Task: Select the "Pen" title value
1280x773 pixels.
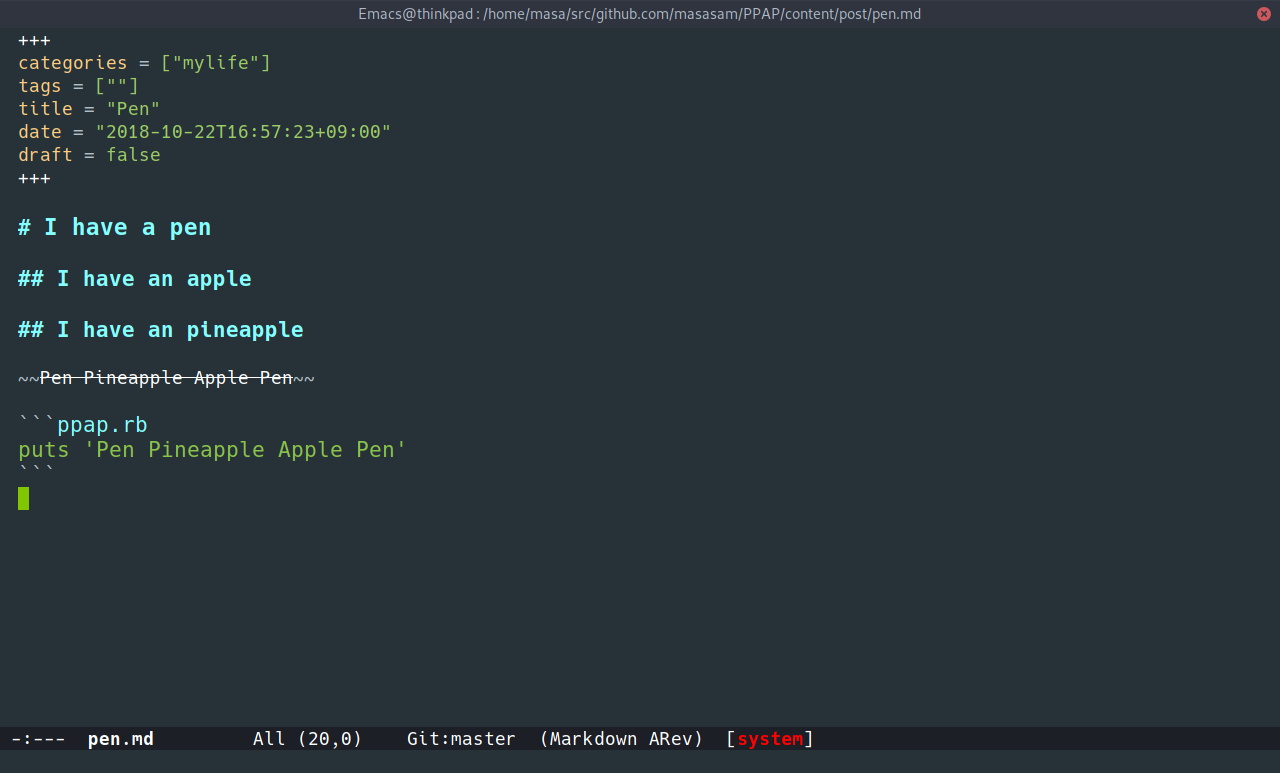Action: point(133,109)
